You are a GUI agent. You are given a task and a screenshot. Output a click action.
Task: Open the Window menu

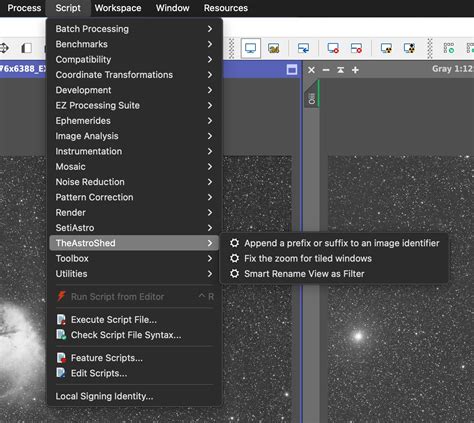(x=173, y=8)
